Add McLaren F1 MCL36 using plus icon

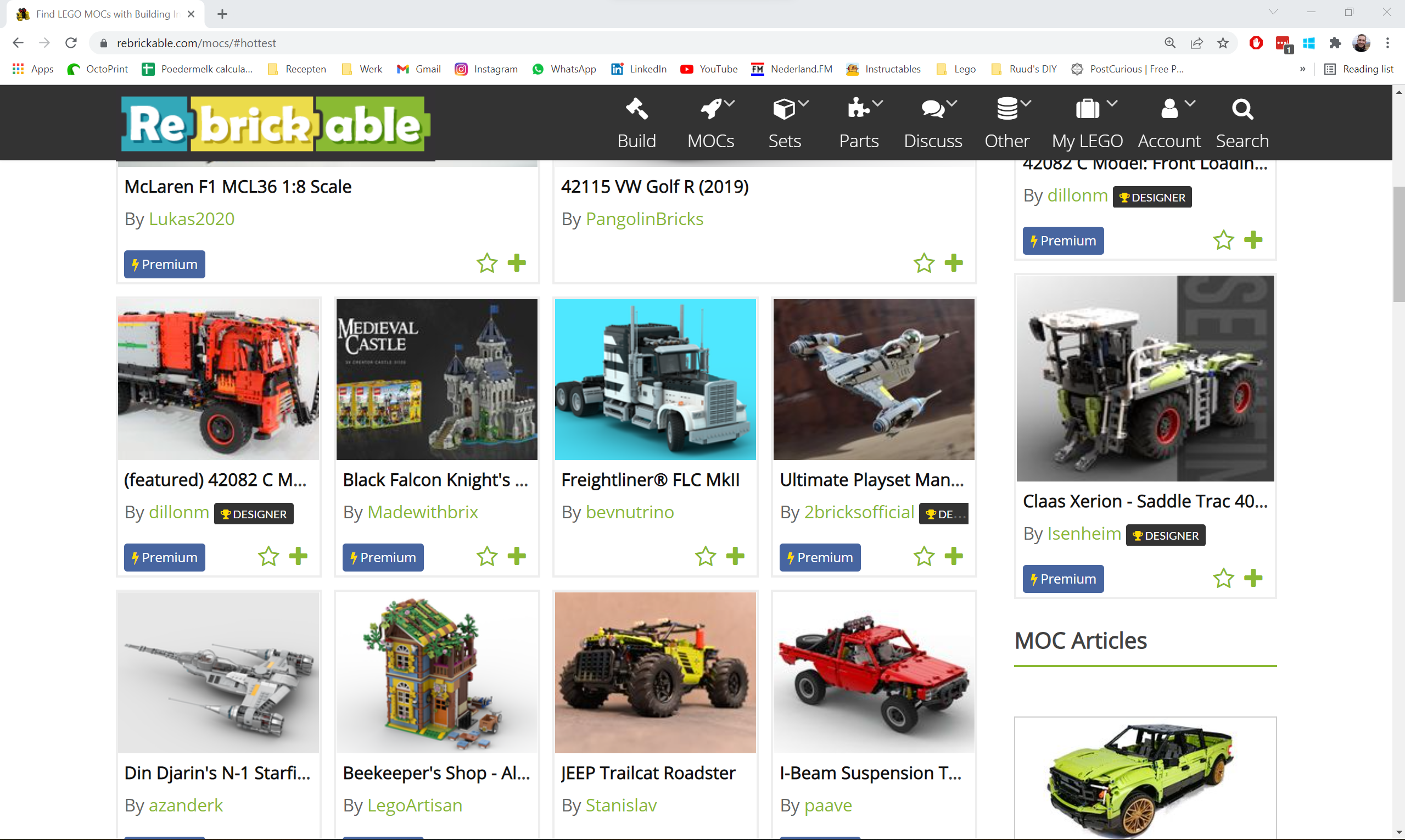516,262
